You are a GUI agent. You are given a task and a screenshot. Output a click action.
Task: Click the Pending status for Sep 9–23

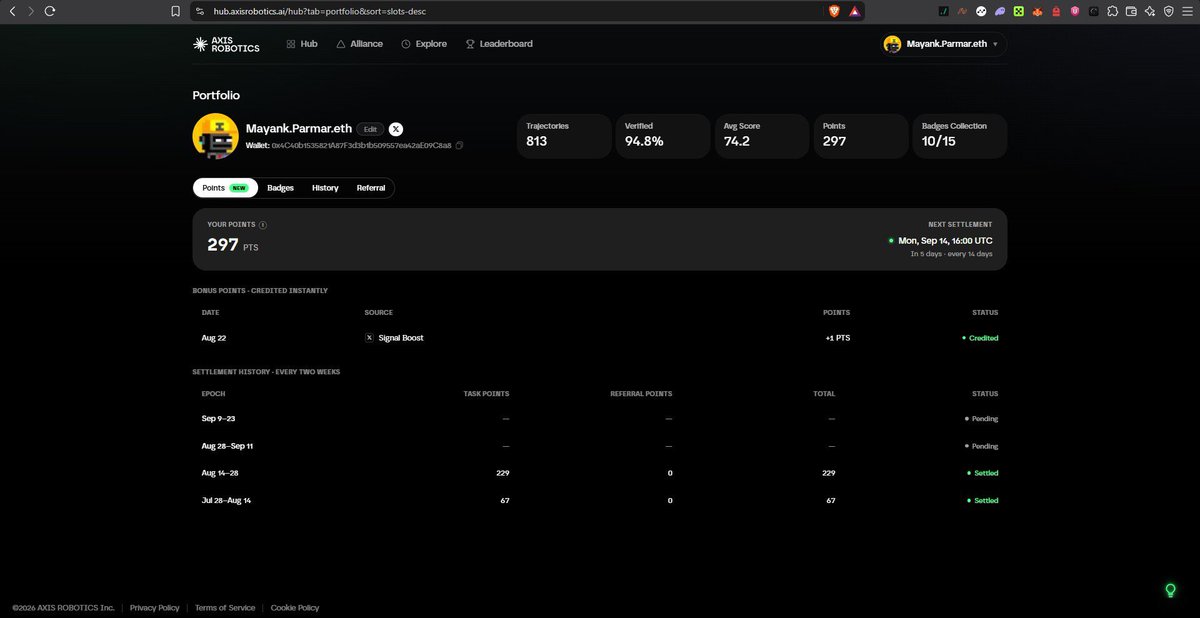click(981, 419)
